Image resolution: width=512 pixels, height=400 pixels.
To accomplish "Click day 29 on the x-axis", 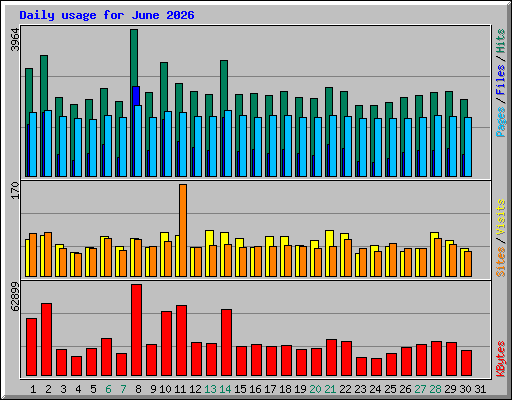I will [450, 389].
